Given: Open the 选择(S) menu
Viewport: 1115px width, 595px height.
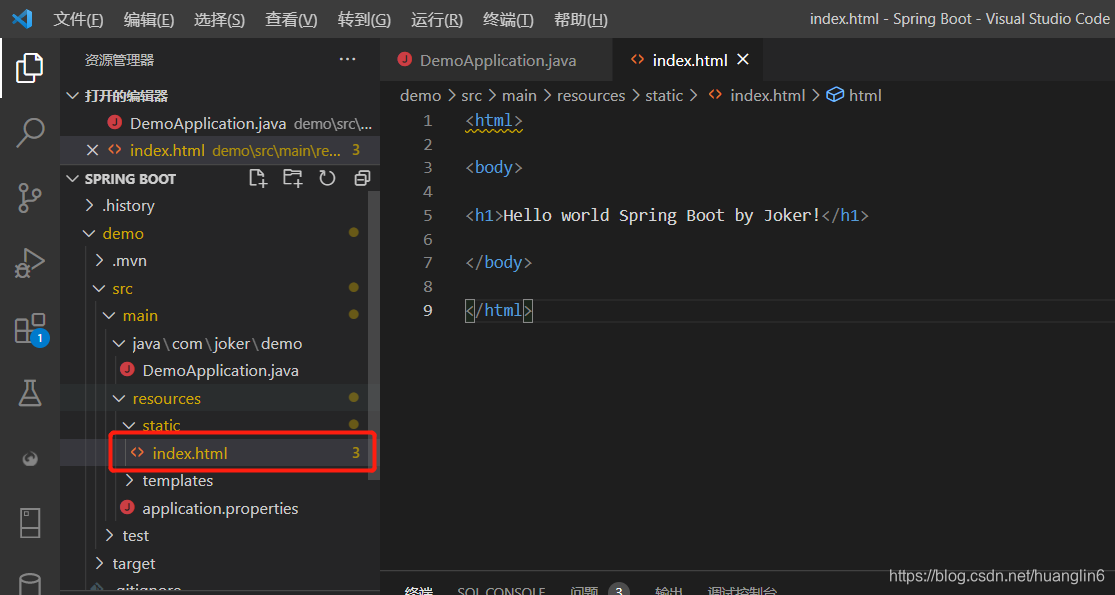Looking at the screenshot, I should point(219,20).
